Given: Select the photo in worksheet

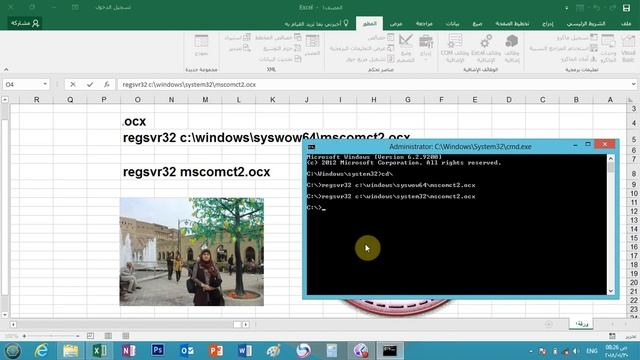Looking at the screenshot, I should tap(191, 251).
